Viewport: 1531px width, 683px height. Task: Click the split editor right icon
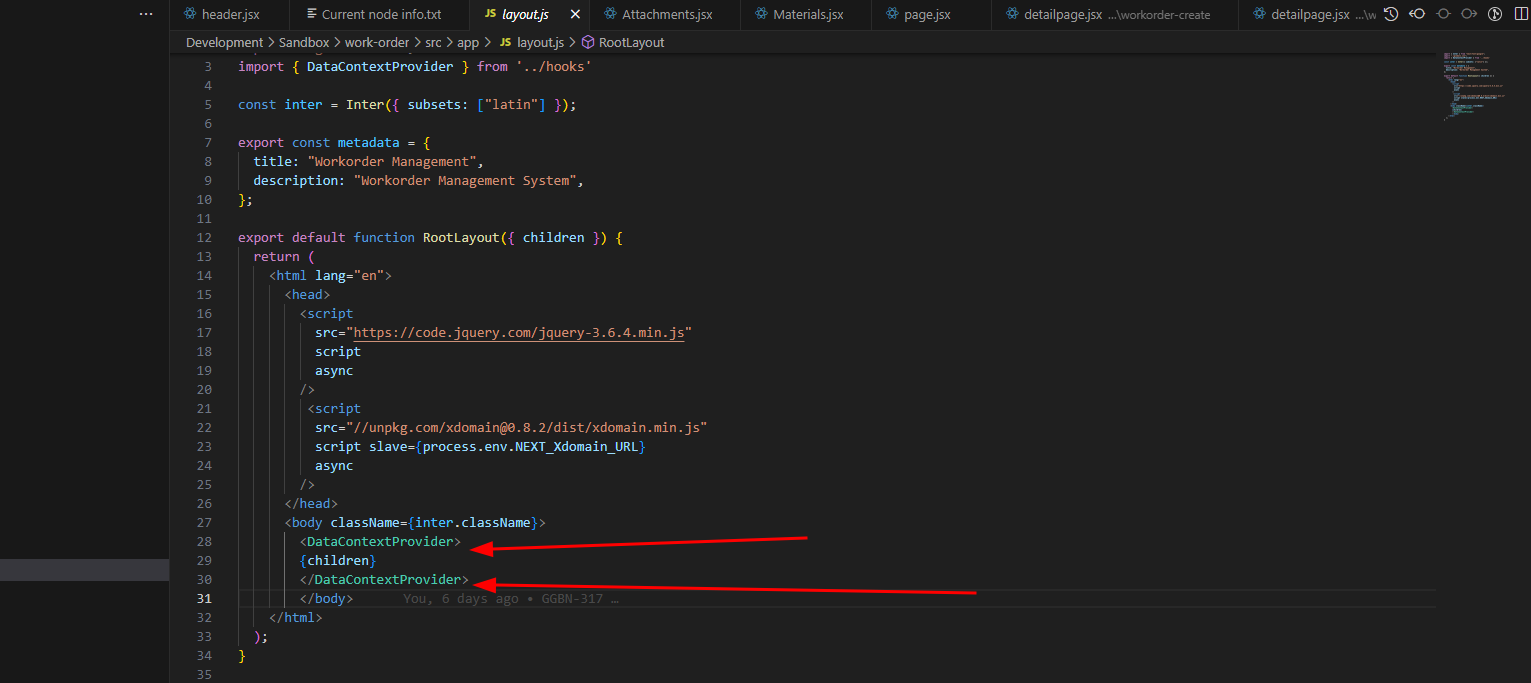pos(1521,15)
